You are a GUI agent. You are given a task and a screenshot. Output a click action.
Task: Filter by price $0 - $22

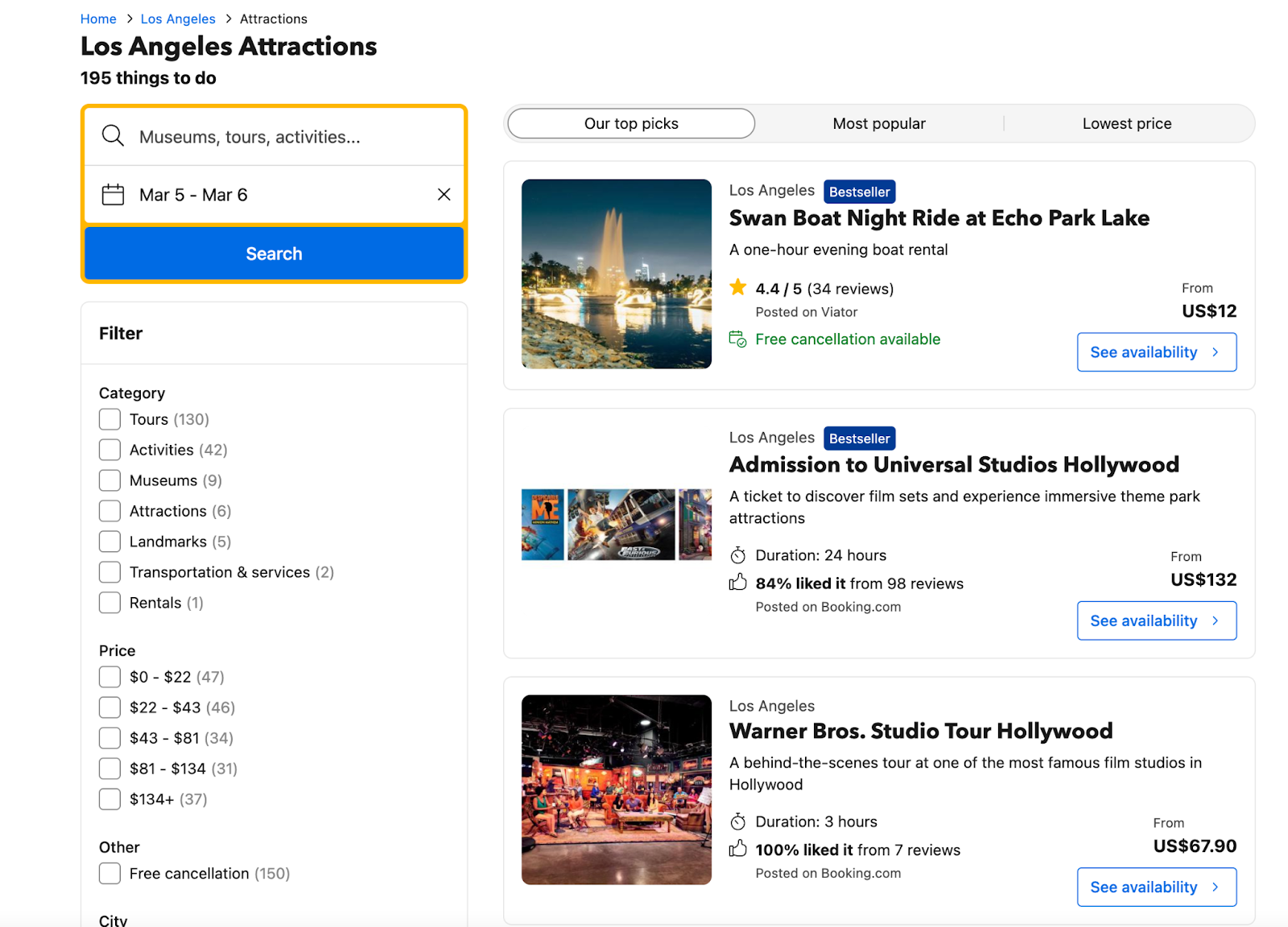pyautogui.click(x=109, y=677)
